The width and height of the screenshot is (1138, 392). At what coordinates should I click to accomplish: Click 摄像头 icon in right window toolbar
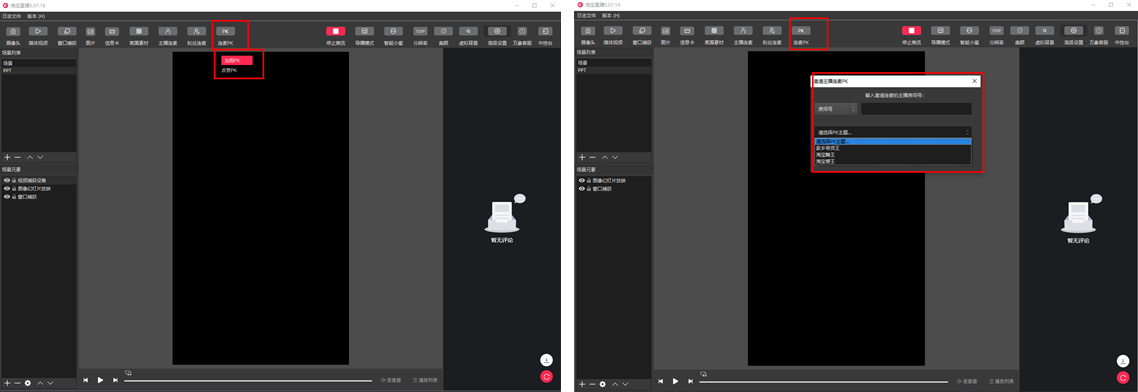[589, 31]
